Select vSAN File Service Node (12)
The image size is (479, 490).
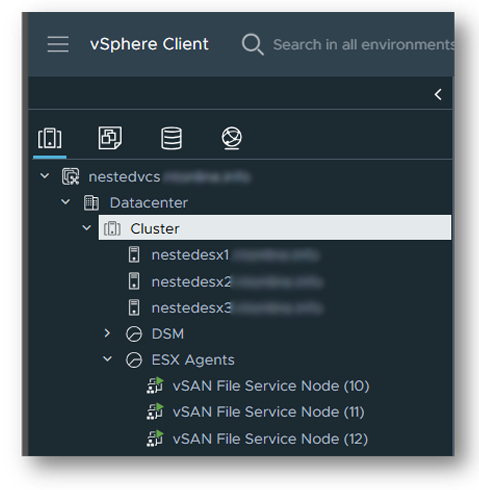[270, 439]
